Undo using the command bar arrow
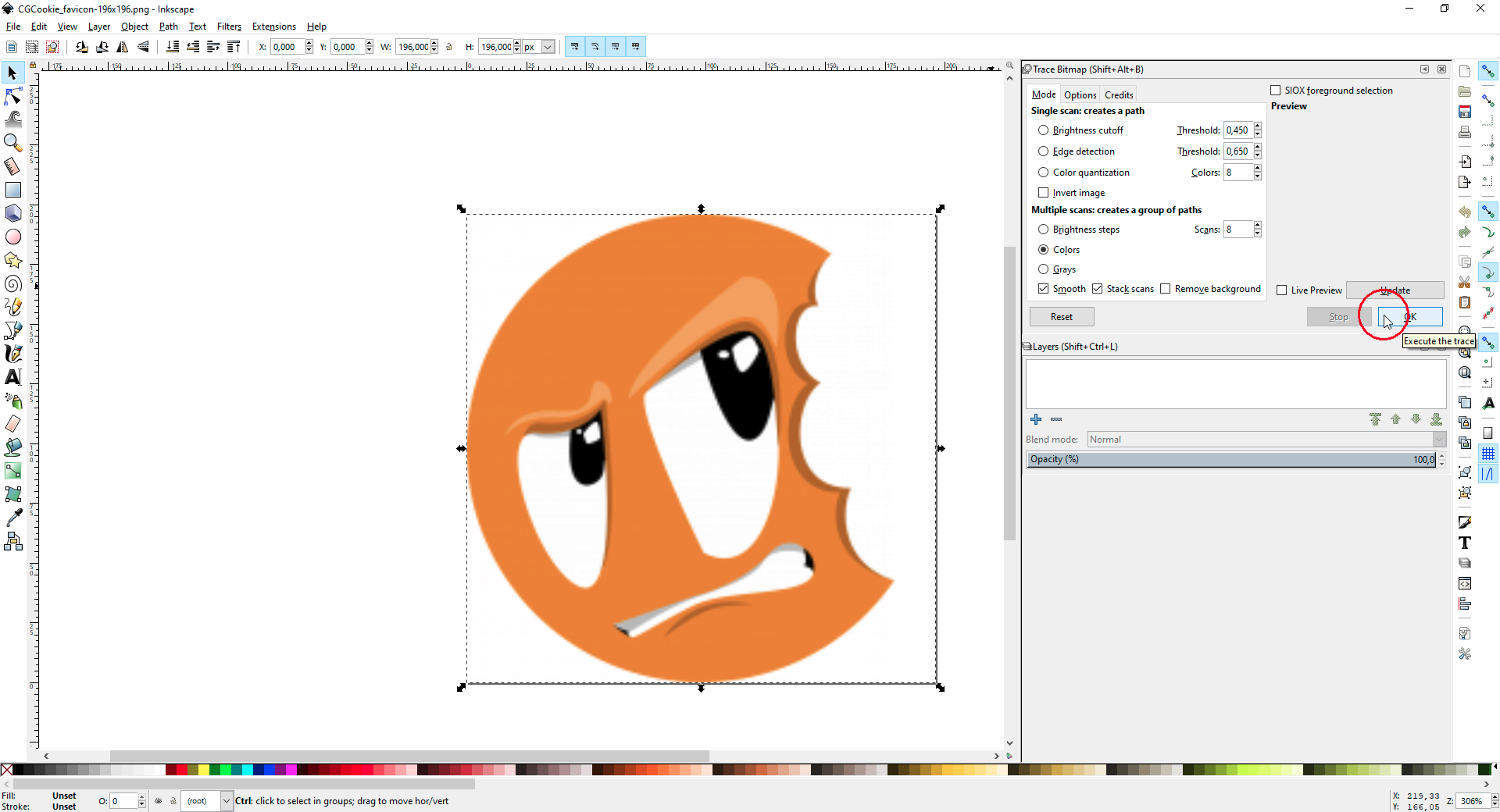This screenshot has width=1500, height=812. pos(1465,212)
